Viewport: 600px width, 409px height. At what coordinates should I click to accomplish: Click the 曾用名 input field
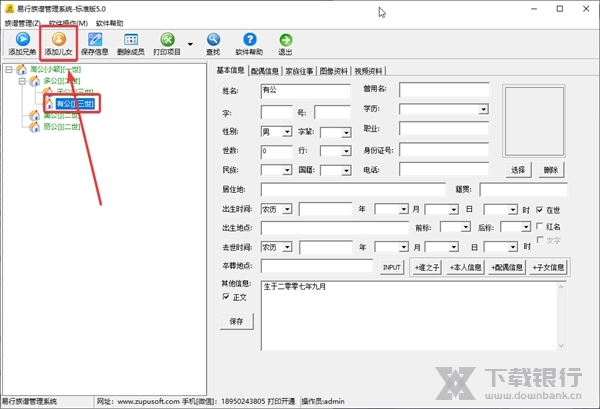[x=444, y=90]
